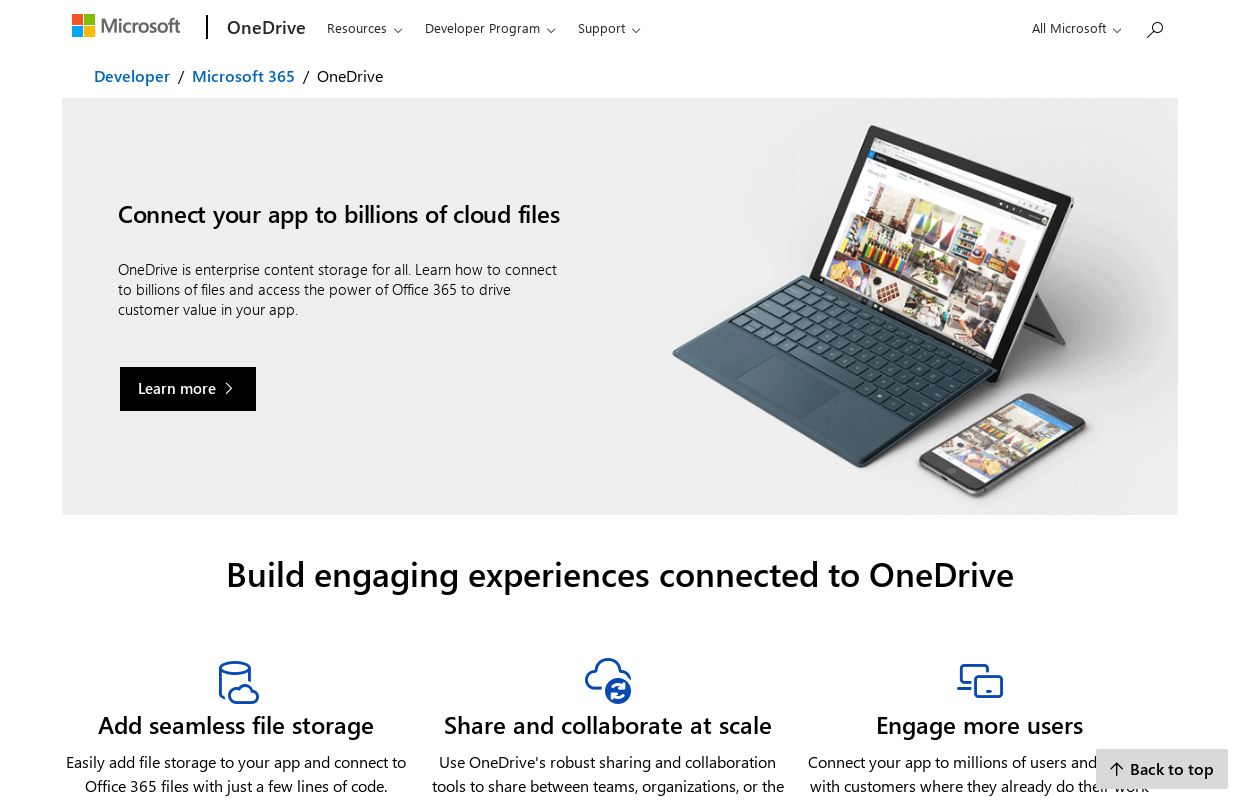
Task: Click the "Build engaging experiences connected to OneDrive" heading
Action: (620, 575)
